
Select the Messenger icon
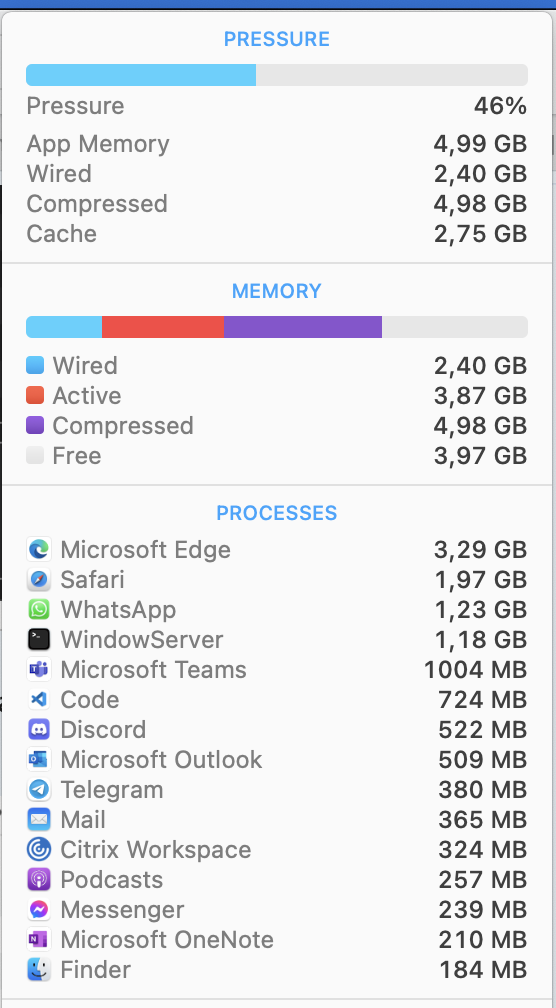[x=39, y=910]
